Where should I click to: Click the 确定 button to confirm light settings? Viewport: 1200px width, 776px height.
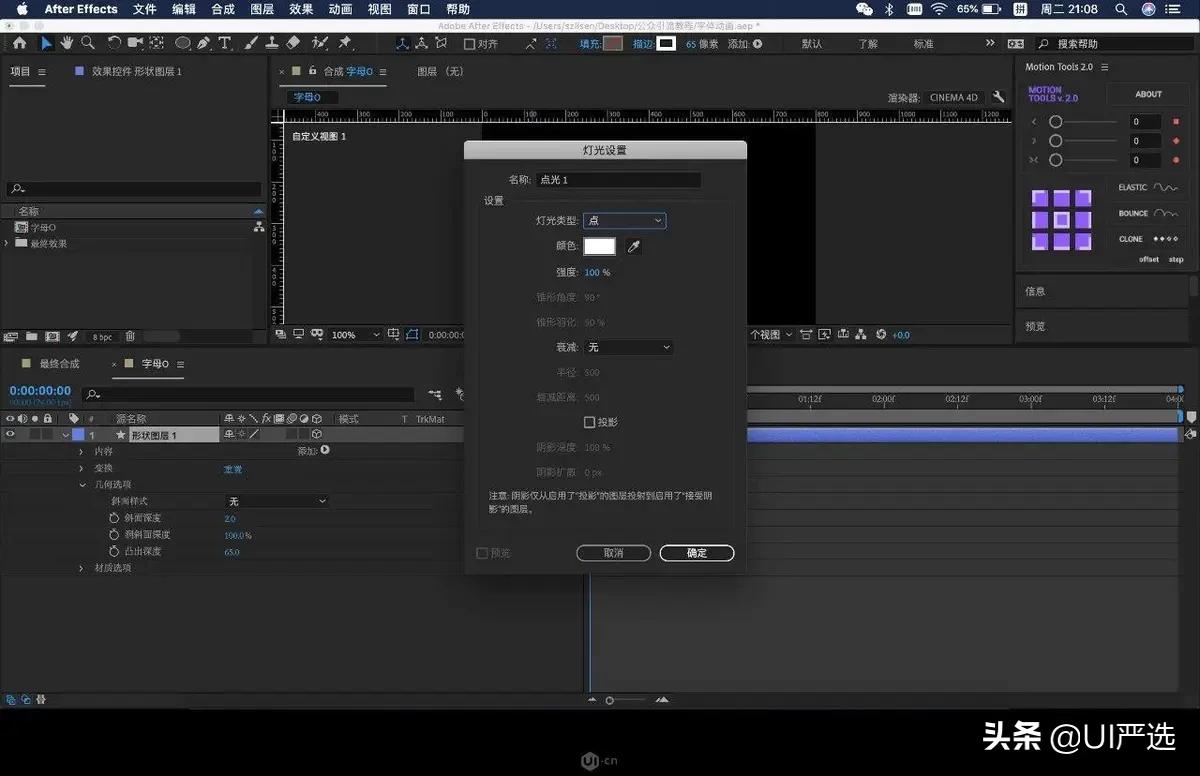tap(696, 552)
